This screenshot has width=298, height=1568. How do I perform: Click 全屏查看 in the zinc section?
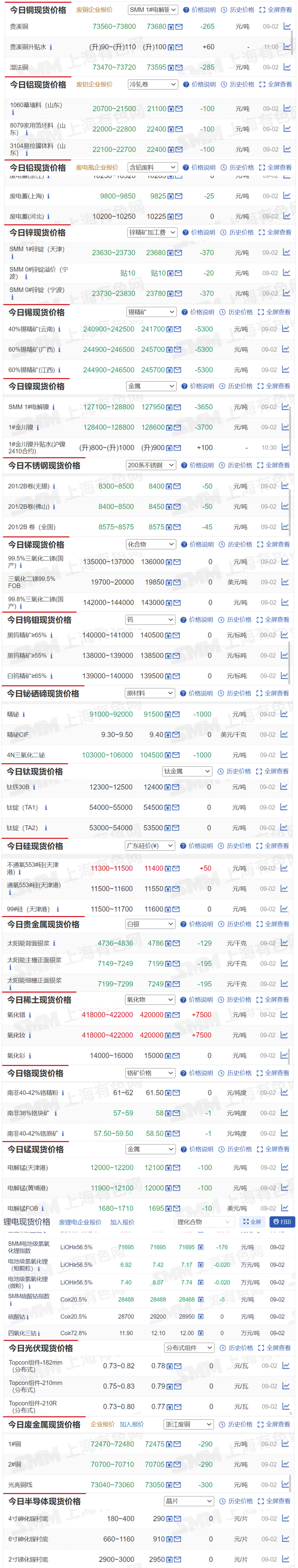click(275, 233)
